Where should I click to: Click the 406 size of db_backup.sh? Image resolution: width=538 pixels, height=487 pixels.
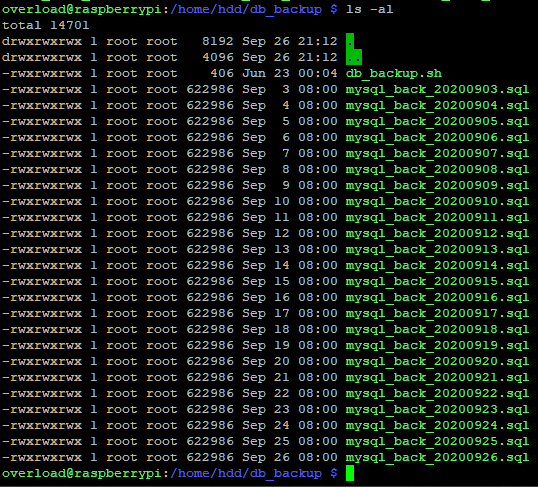pos(222,73)
